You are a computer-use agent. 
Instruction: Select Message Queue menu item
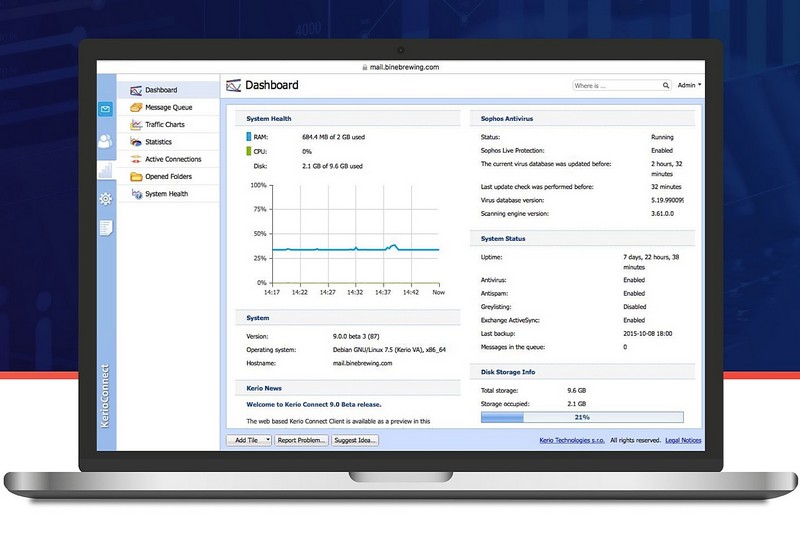click(x=169, y=107)
